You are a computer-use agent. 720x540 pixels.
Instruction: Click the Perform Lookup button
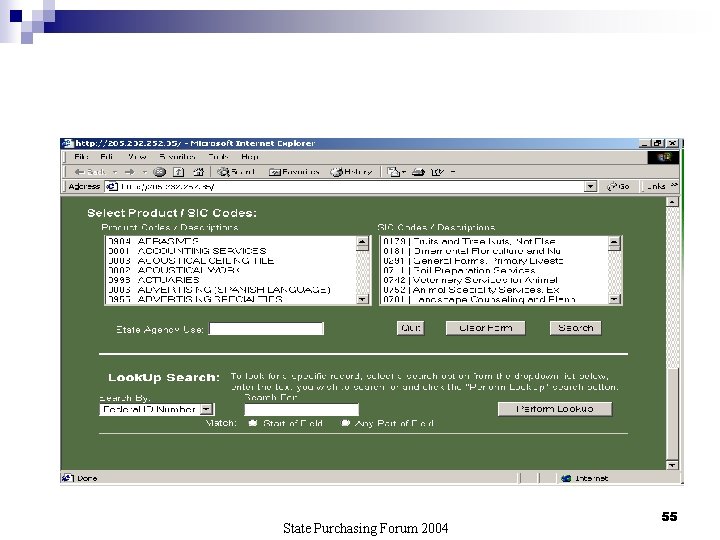pyautogui.click(x=555, y=409)
